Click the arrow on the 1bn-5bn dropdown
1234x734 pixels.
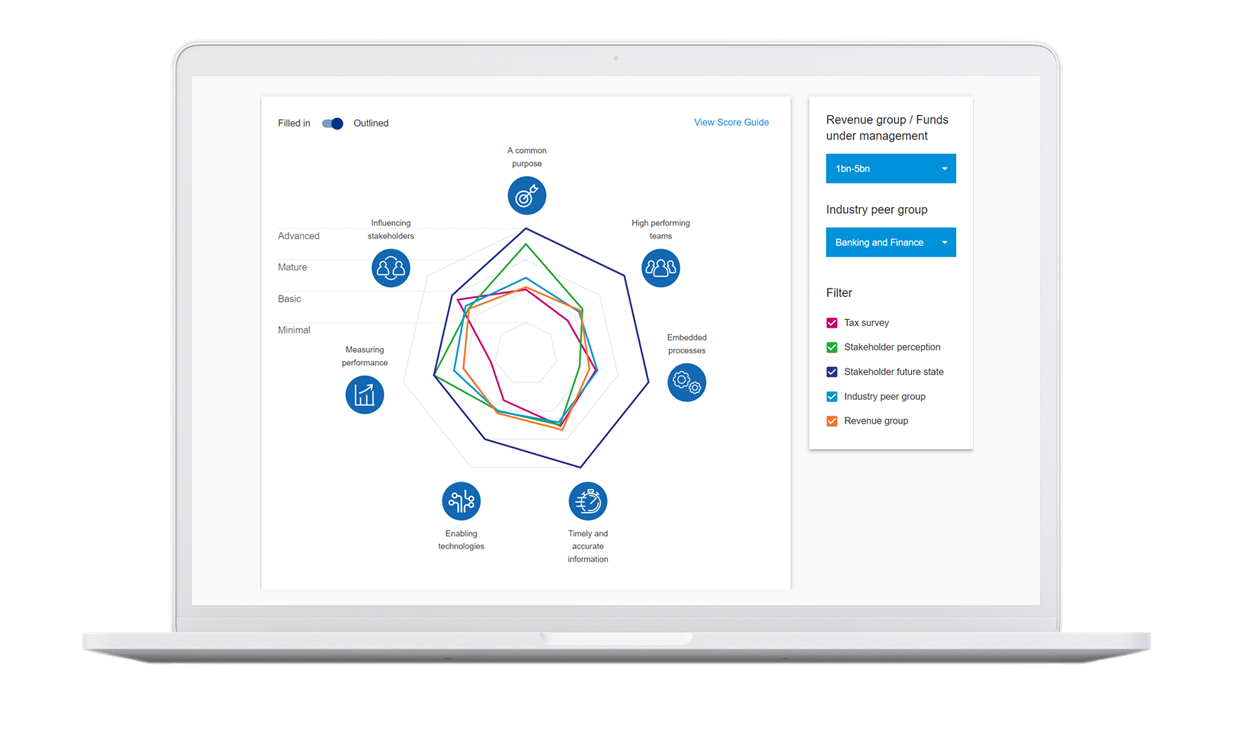click(944, 169)
